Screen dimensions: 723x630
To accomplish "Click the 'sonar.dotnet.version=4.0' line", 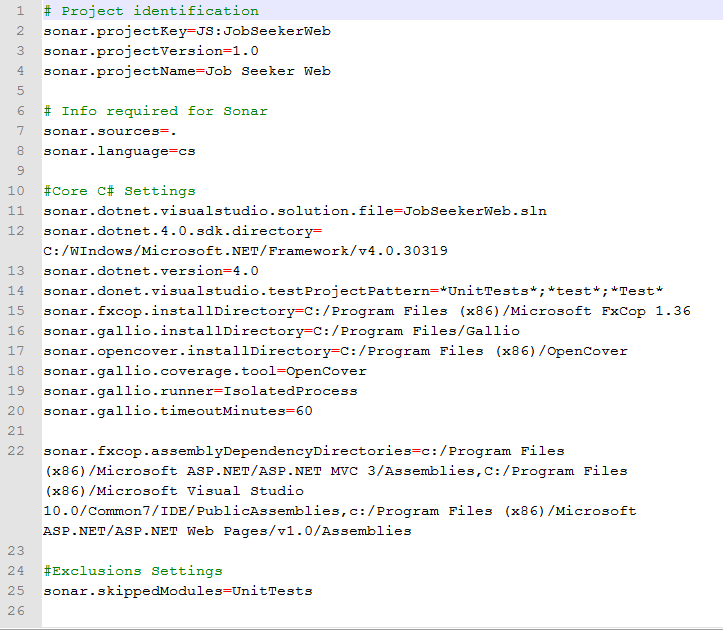I will click(x=151, y=271).
